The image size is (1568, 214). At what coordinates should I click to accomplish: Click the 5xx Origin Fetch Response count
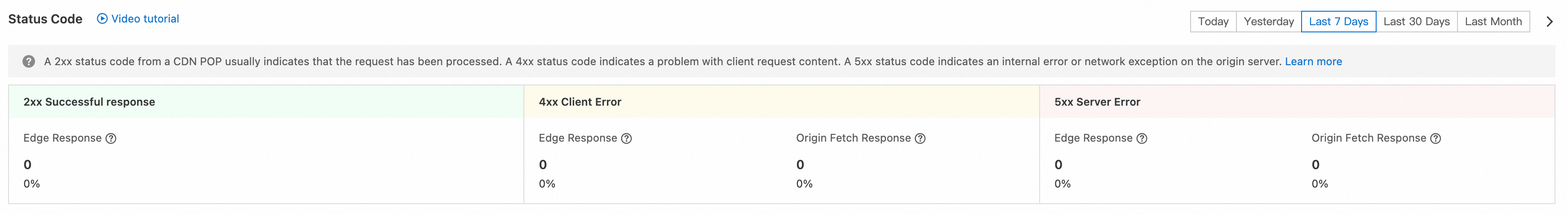pyautogui.click(x=1316, y=165)
